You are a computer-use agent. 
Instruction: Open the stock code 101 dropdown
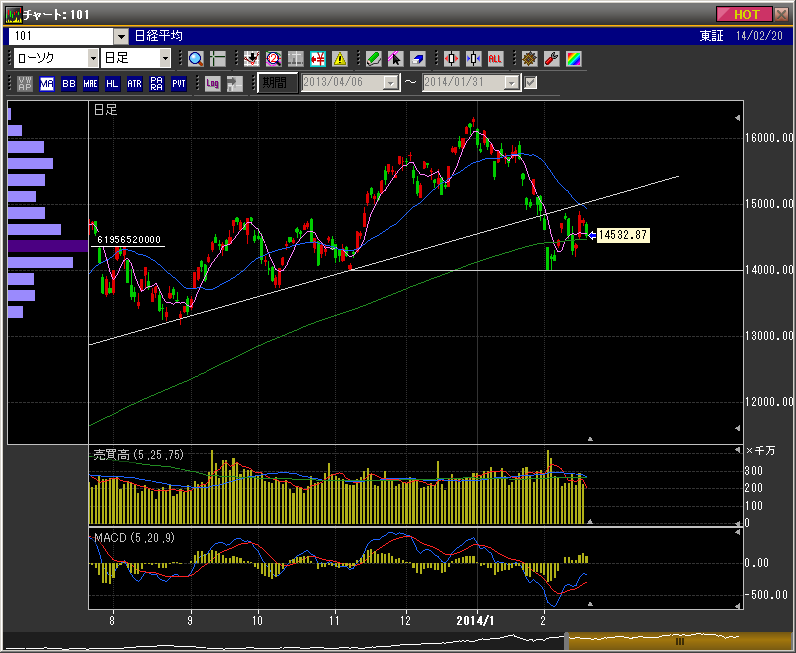(x=121, y=36)
